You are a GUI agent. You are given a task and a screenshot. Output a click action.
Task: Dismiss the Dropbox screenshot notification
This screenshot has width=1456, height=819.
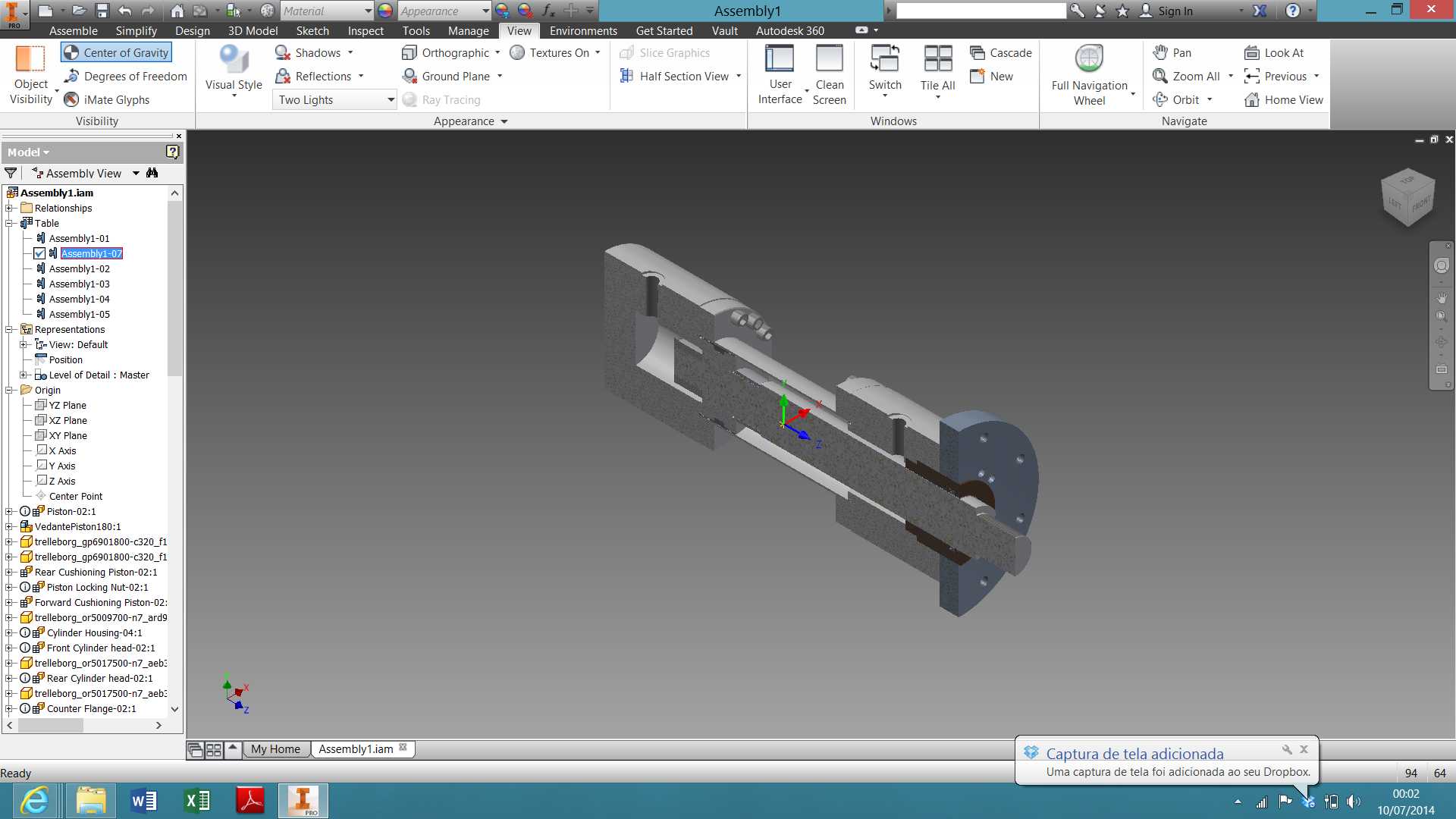coord(1304,749)
